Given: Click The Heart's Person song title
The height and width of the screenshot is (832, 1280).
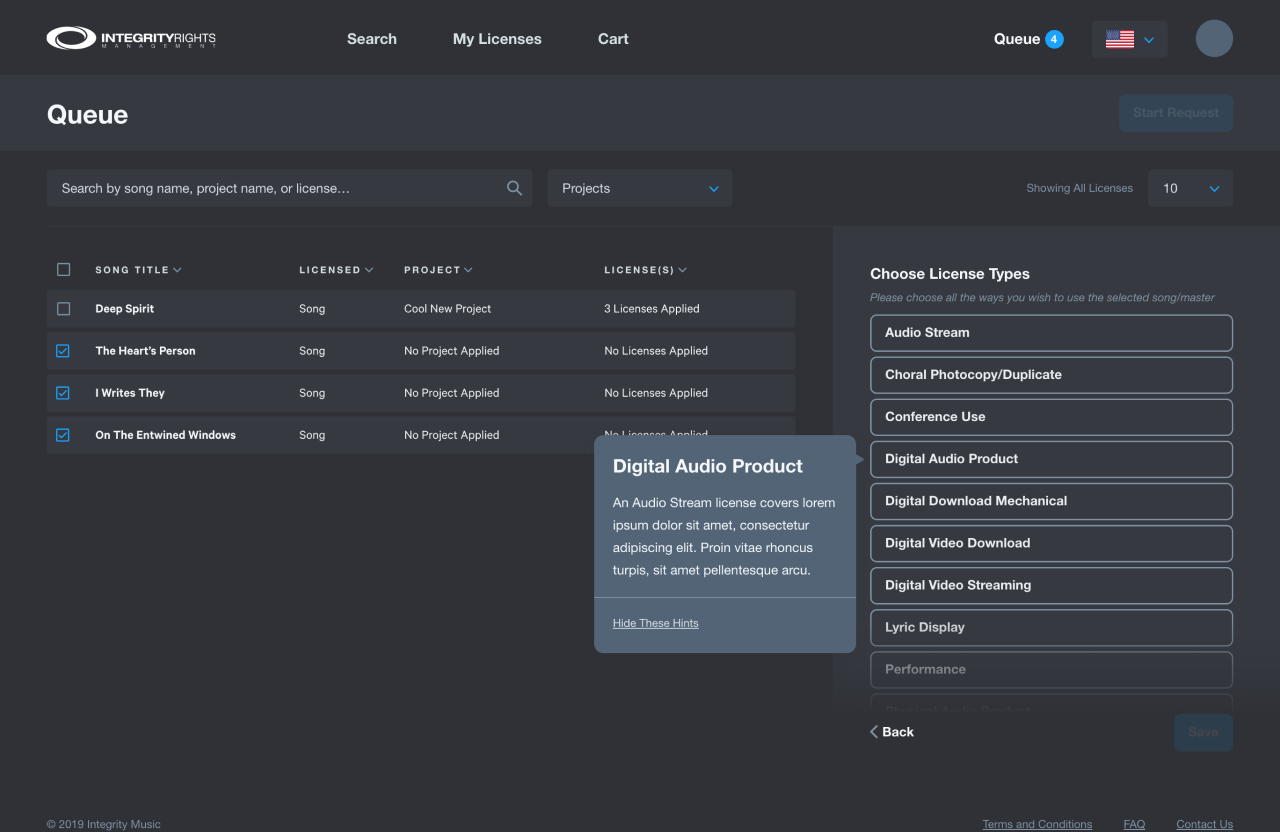Looking at the screenshot, I should tap(146, 351).
